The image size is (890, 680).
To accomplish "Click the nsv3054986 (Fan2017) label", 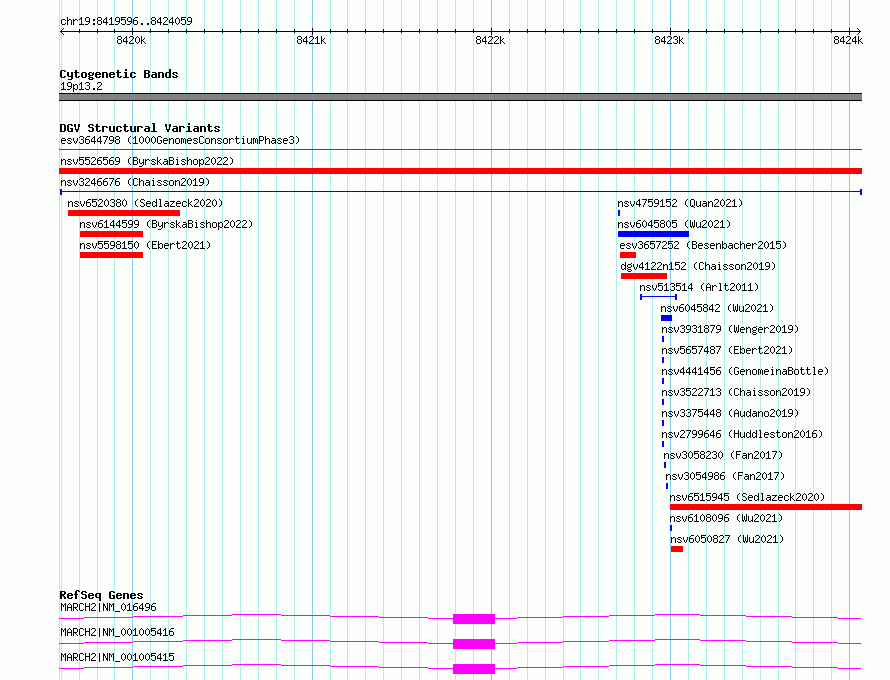I will click(725, 476).
